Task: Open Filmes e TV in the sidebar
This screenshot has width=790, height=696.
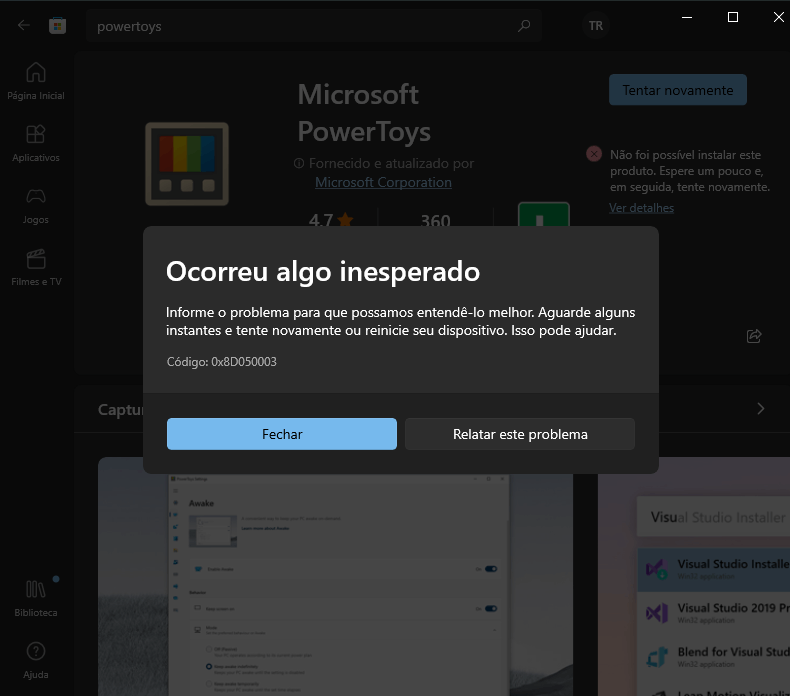Action: 36,268
